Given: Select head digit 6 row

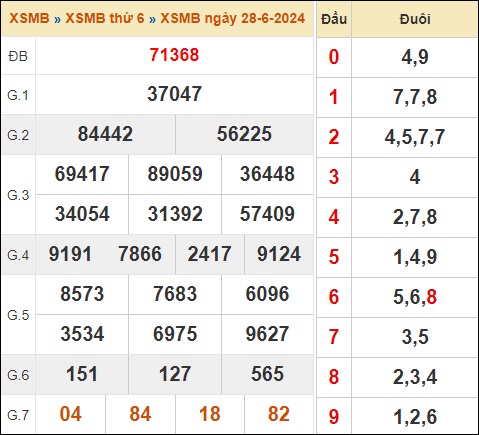Looking at the screenshot, I should [x=397, y=297].
